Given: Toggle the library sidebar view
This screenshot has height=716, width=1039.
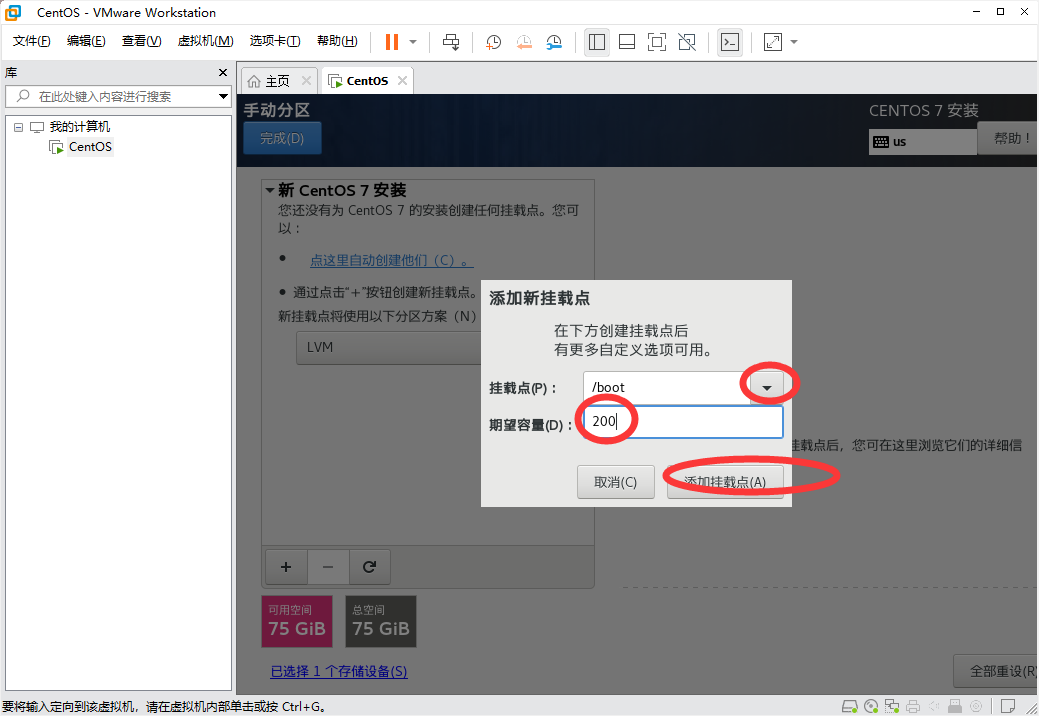Looking at the screenshot, I should [x=596, y=42].
